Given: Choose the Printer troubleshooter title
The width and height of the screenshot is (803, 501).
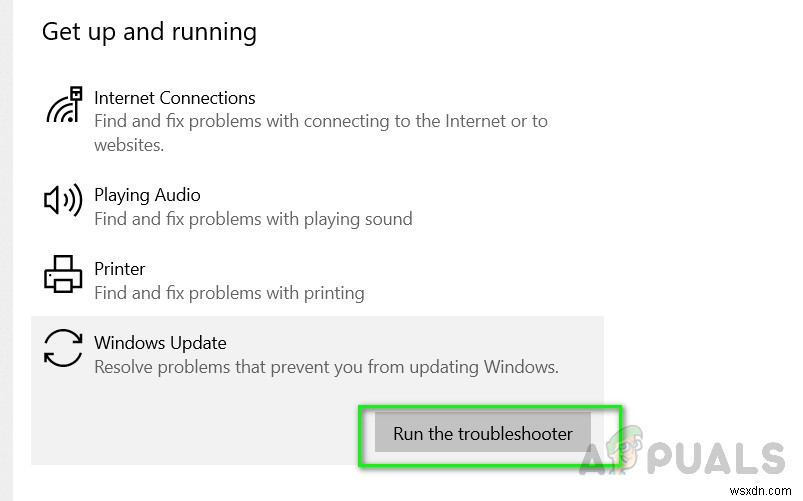Looking at the screenshot, I should tap(119, 269).
